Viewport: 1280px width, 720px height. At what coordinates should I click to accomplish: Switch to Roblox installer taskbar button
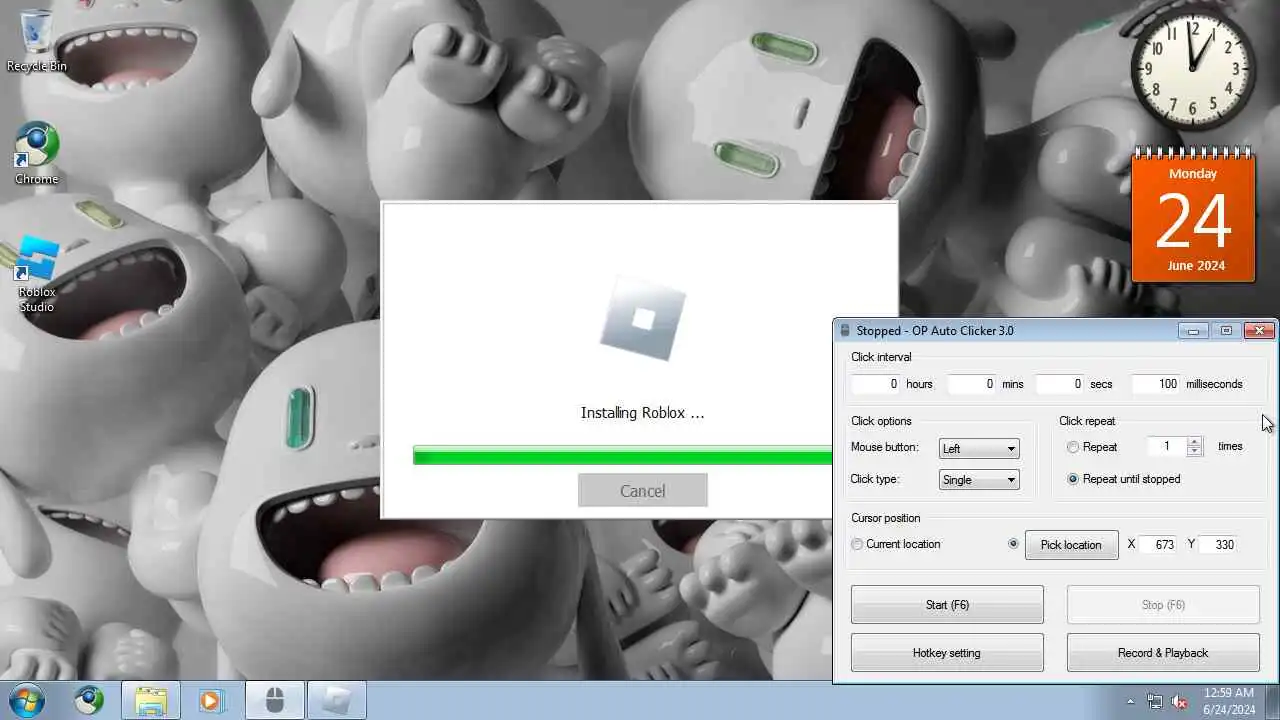(x=337, y=700)
